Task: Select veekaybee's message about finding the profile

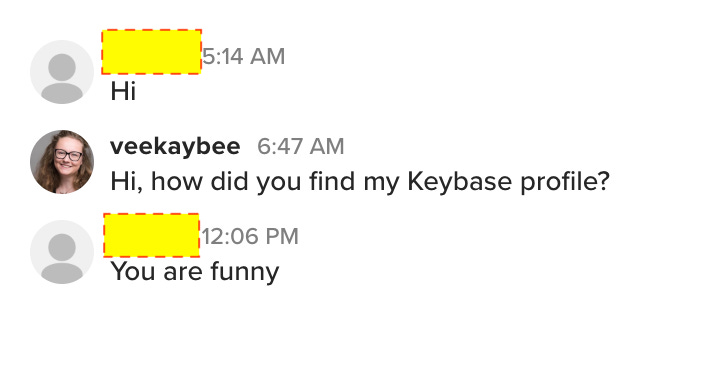Action: click(360, 182)
